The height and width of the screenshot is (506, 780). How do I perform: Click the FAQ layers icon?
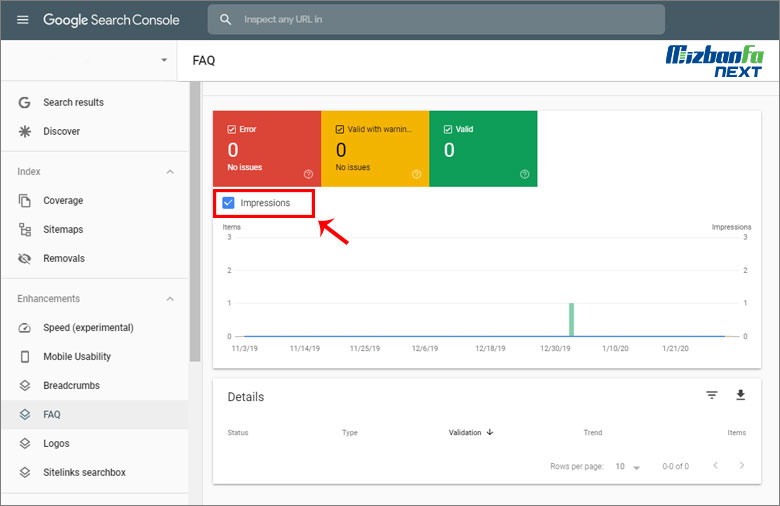click(x=24, y=414)
